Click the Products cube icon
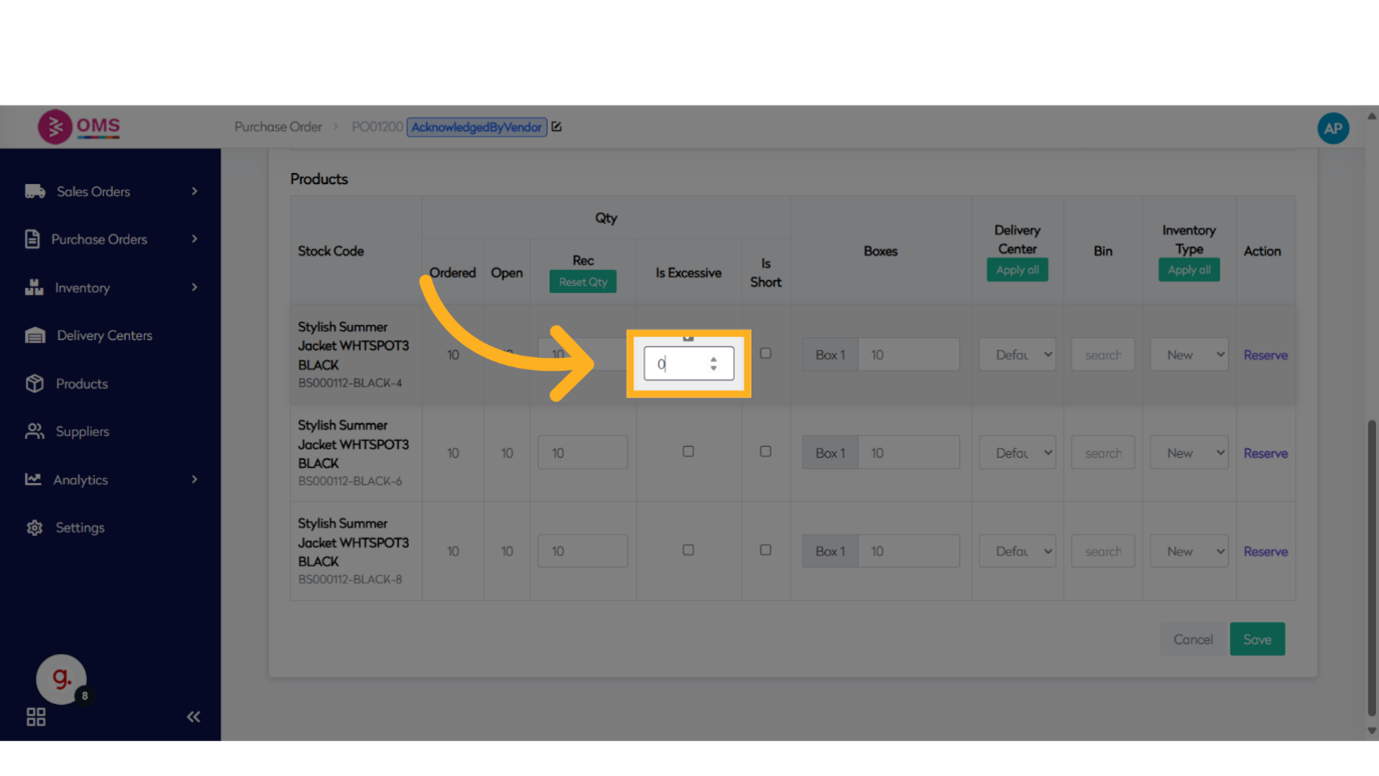The width and height of the screenshot is (1379, 776). [x=35, y=384]
